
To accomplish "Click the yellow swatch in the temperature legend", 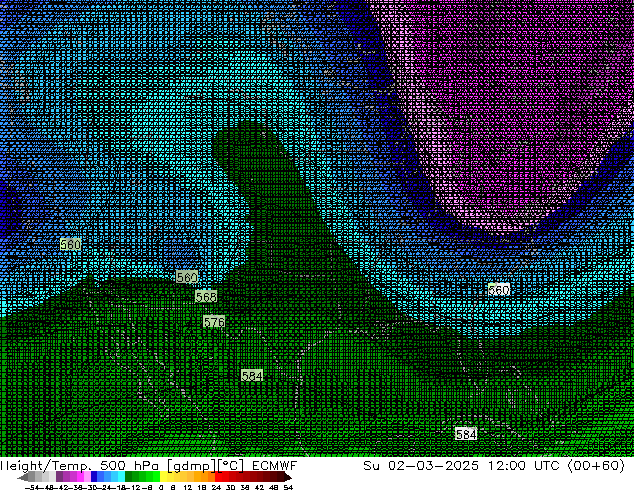I will (163, 476).
